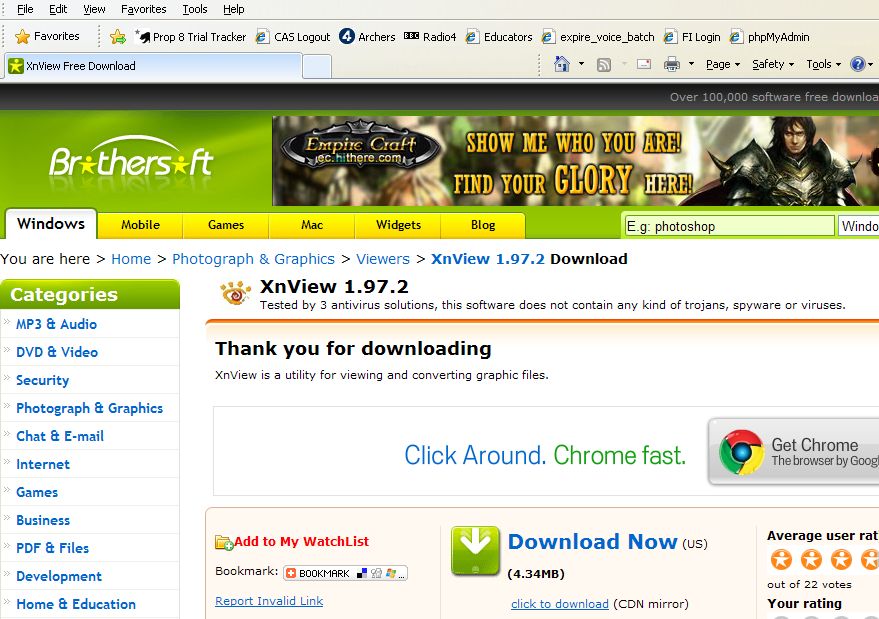Click the XnView eye application icon
879x619 pixels.
coord(235,293)
